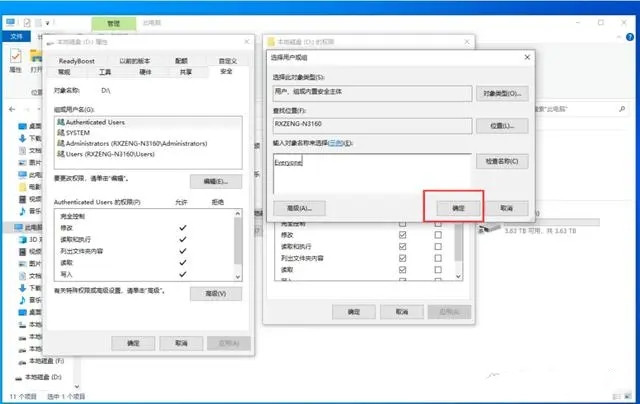Check Allow box for 修改 in permissions dialog
Viewport: 640px width, 404px height.
(x=402, y=235)
